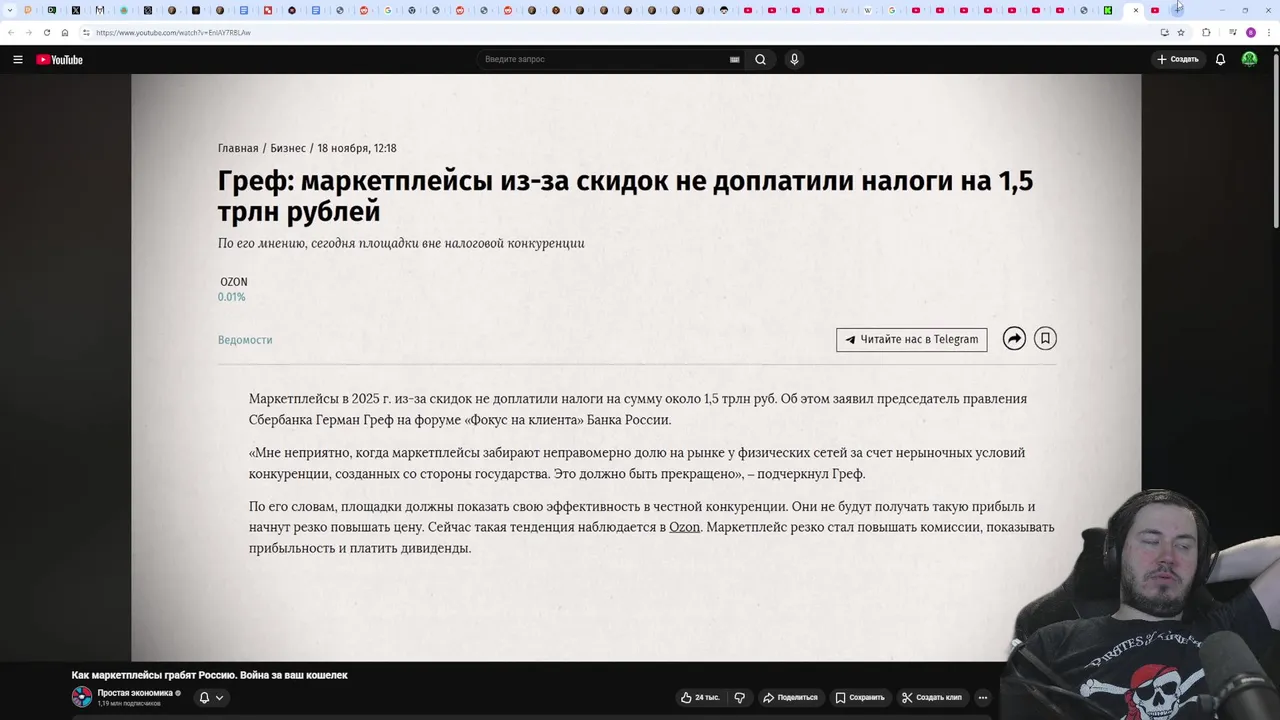Open YouTube notifications bell in header
The image size is (1280, 720).
(1220, 59)
